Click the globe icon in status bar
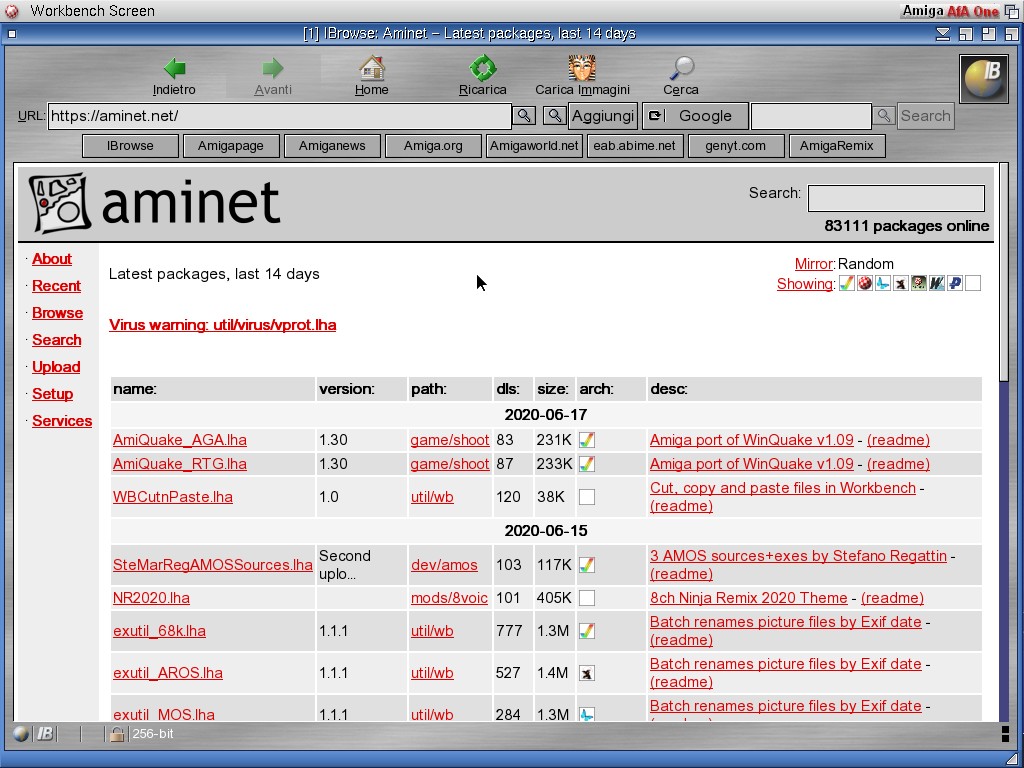1024x768 pixels. click(21, 734)
